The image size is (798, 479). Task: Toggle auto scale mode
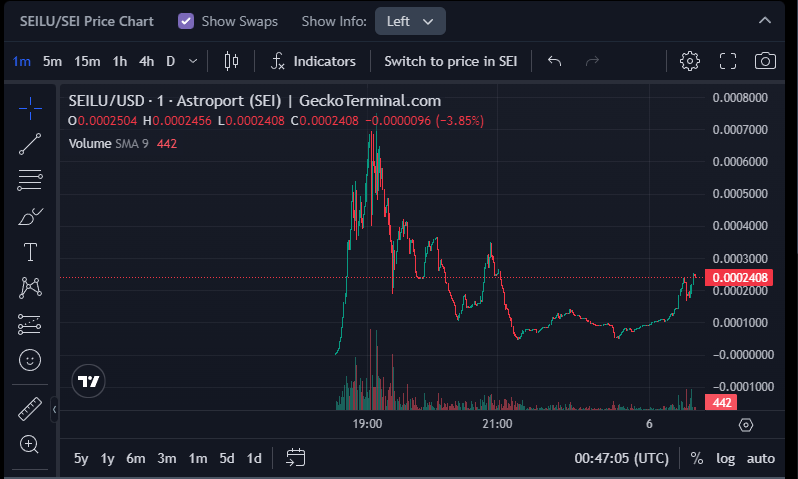pos(760,458)
